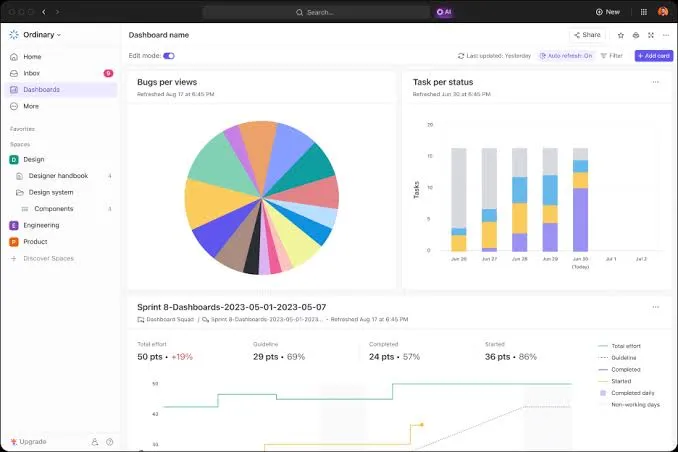Toggle Edit mode switch
The width and height of the screenshot is (678, 452).
pyautogui.click(x=169, y=56)
